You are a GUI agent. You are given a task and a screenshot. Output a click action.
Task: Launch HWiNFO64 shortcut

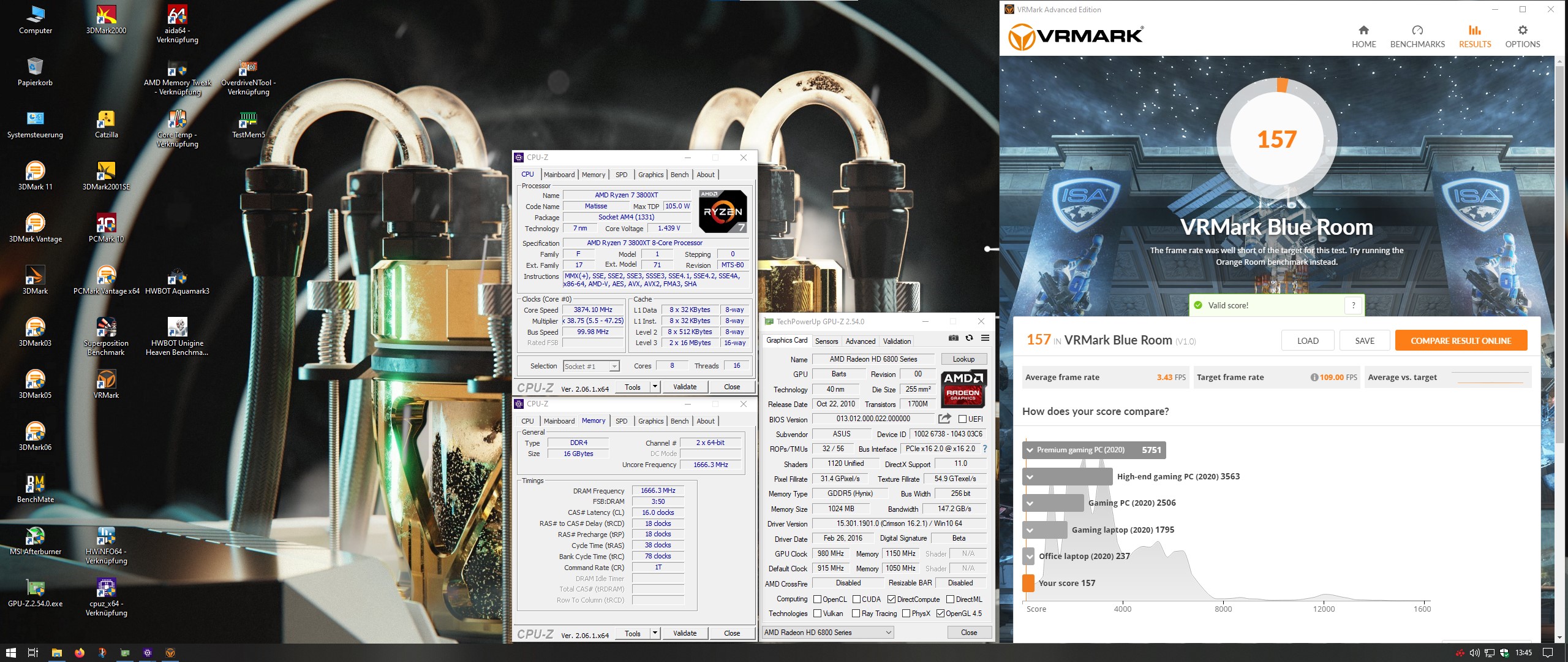(x=106, y=546)
